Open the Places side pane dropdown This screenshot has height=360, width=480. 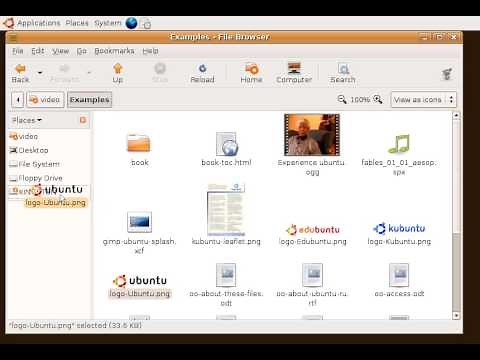point(27,120)
